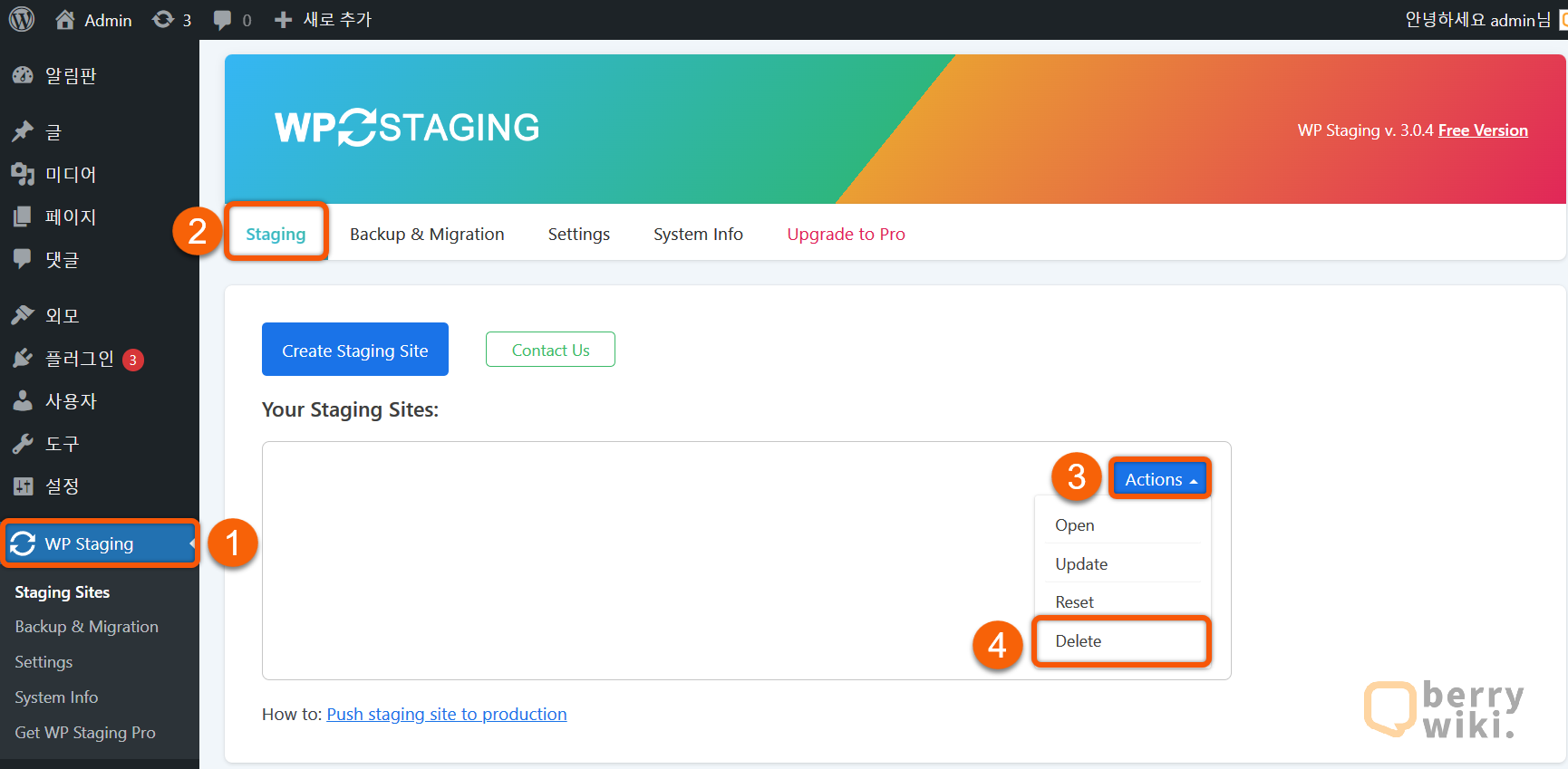The height and width of the screenshot is (769, 1568).
Task: Open 댓글 comments sidebar icon
Action: click(x=23, y=259)
